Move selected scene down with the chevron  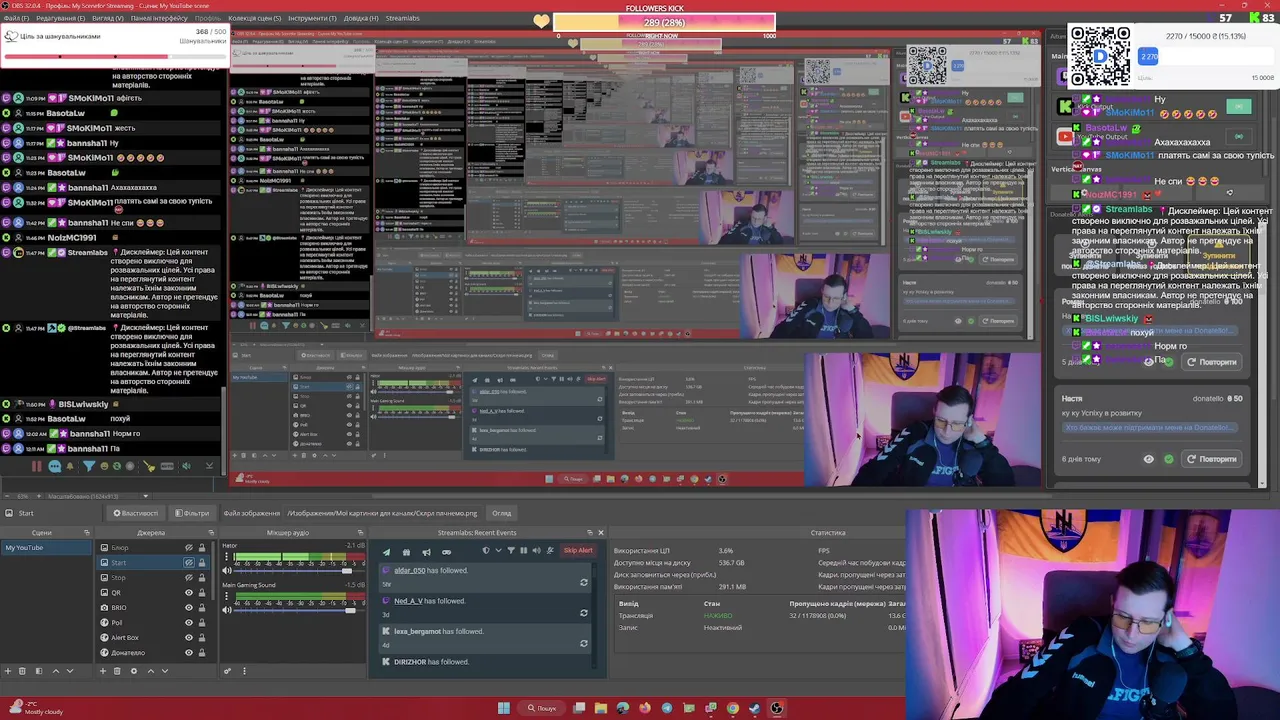(x=70, y=671)
